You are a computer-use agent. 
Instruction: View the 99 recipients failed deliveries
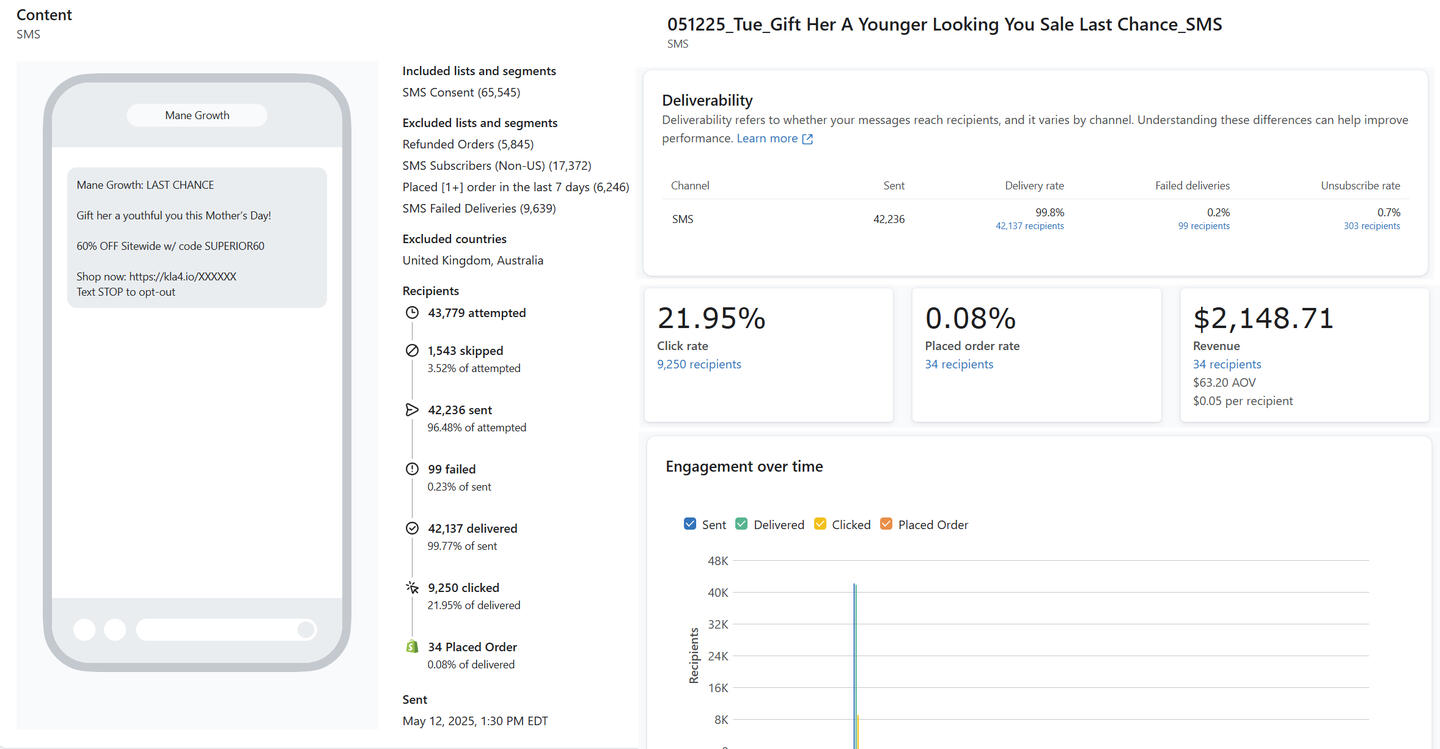(1203, 226)
